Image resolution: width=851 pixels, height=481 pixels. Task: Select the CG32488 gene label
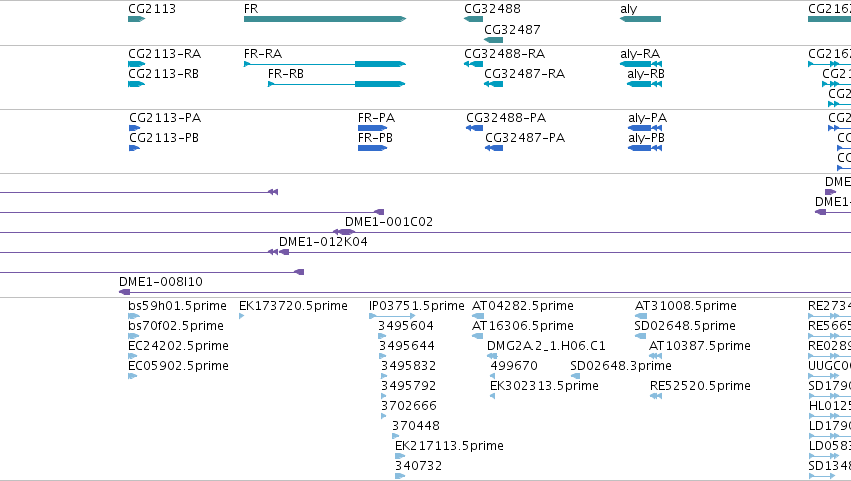pos(492,9)
